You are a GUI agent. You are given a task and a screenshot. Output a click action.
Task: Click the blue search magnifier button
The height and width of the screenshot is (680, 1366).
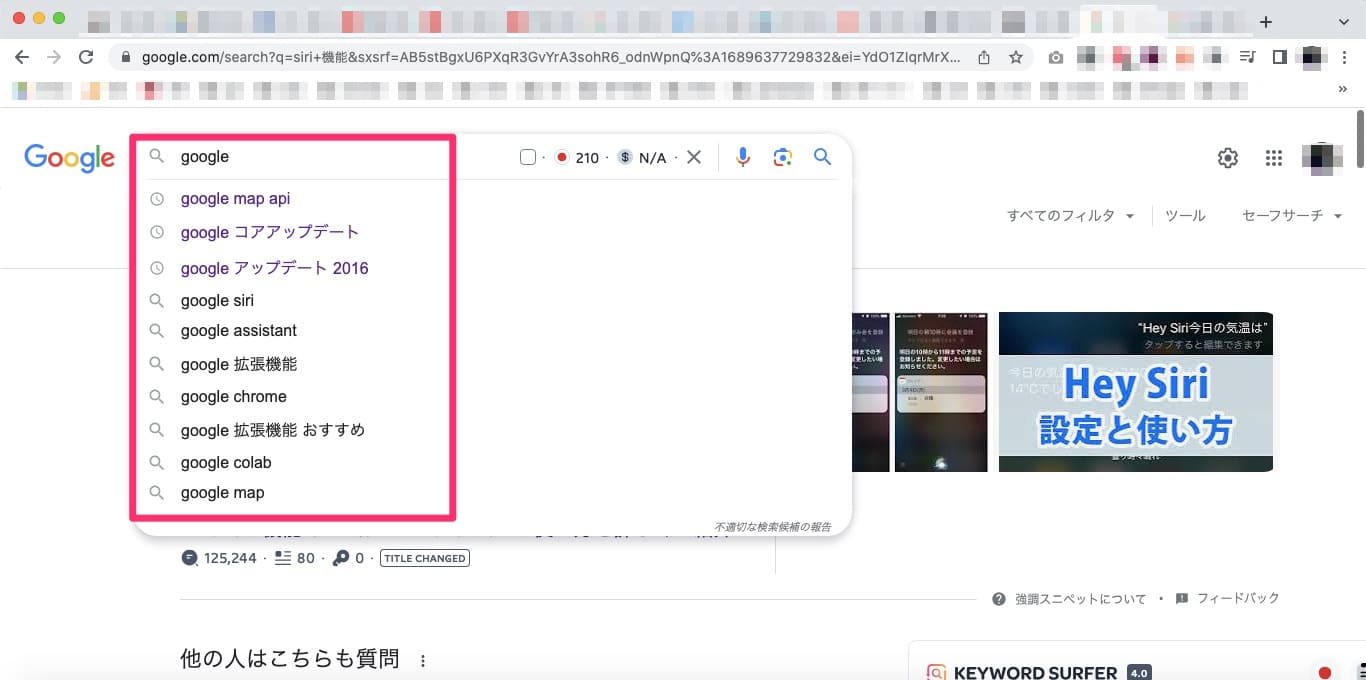[822, 157]
